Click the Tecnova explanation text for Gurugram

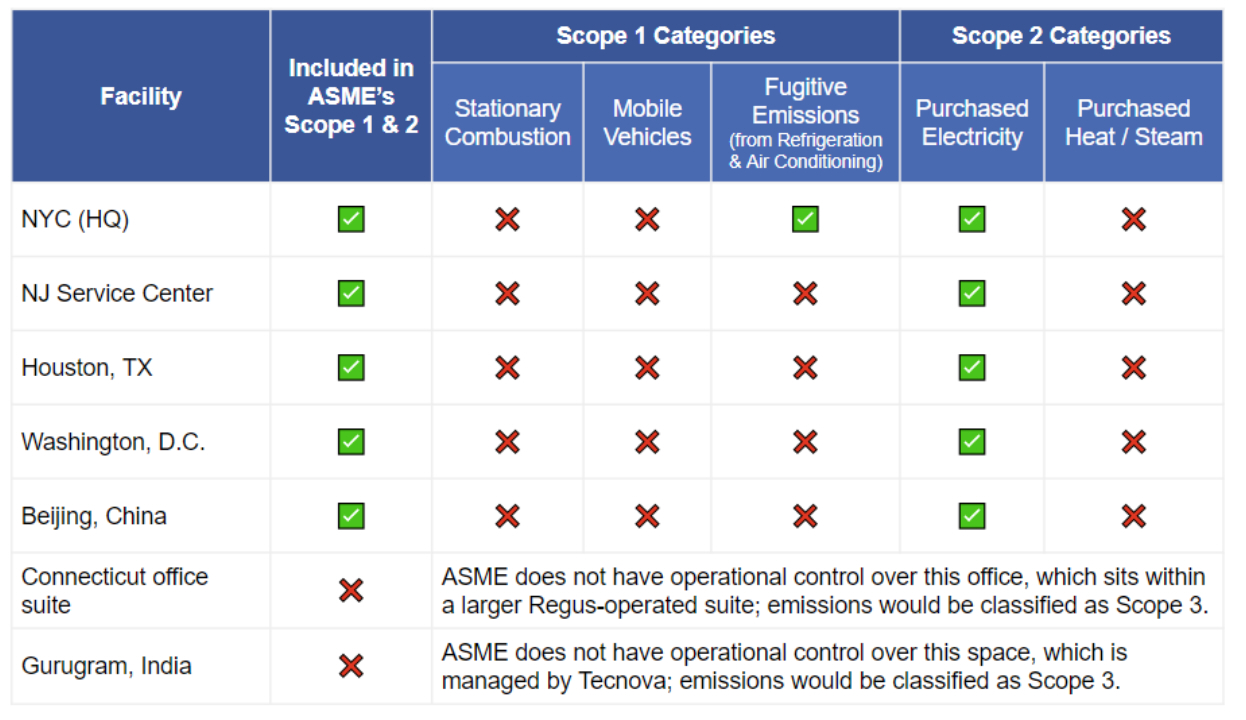pyautogui.click(x=785, y=666)
